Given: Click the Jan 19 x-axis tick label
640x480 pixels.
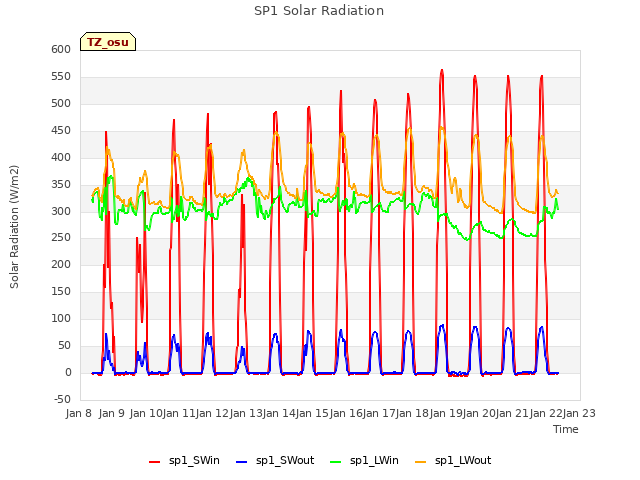Looking at the screenshot, I should [445, 413].
